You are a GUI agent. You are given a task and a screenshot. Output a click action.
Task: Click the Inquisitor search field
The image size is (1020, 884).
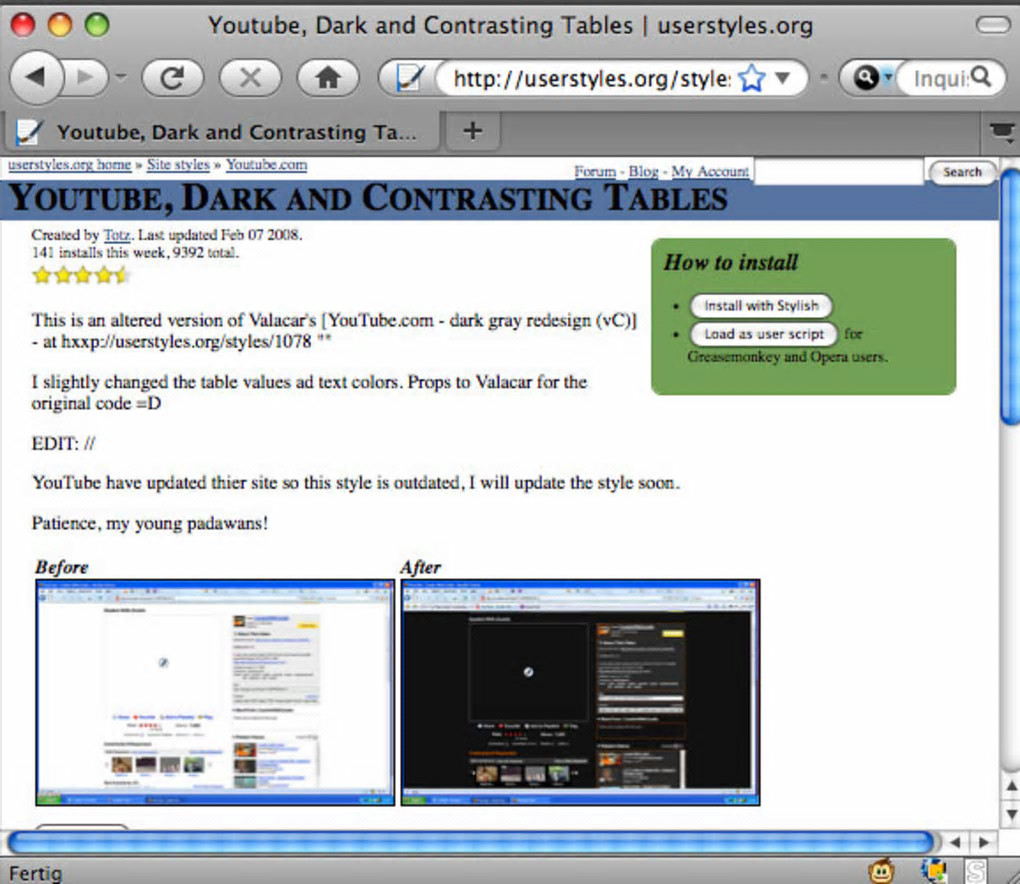[939, 79]
